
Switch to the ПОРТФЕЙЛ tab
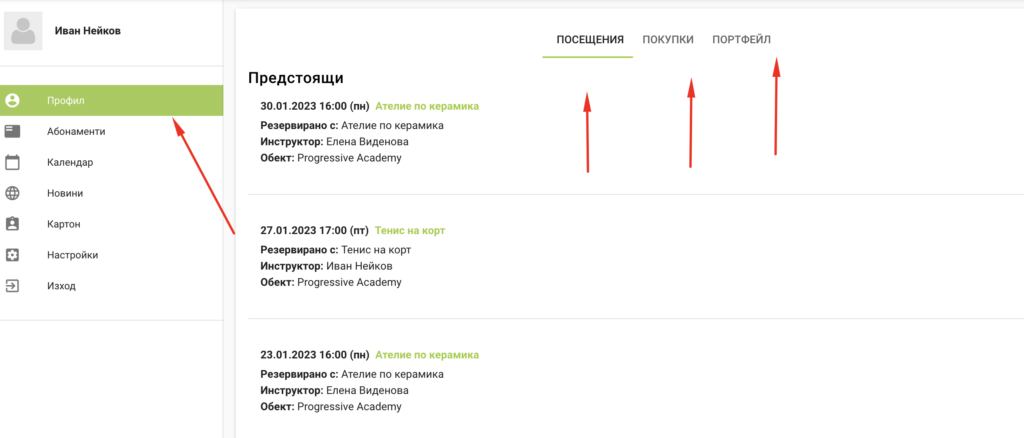click(741, 40)
